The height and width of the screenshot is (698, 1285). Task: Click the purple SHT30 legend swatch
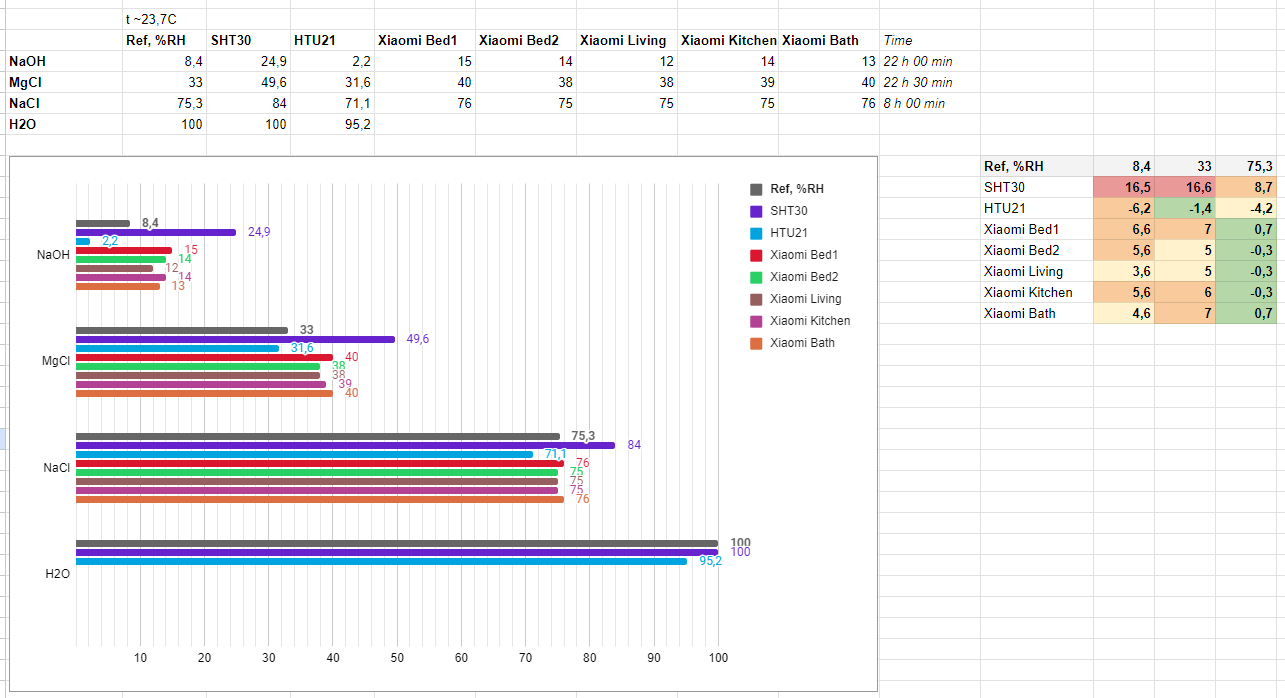[756, 211]
